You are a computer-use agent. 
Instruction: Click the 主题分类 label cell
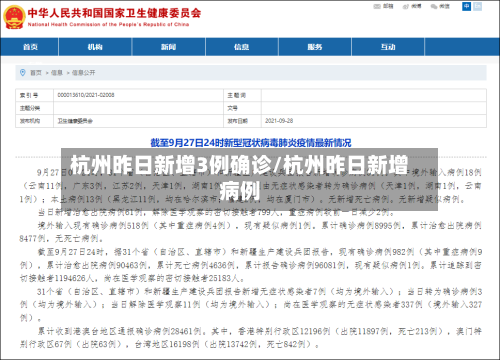click(34, 108)
